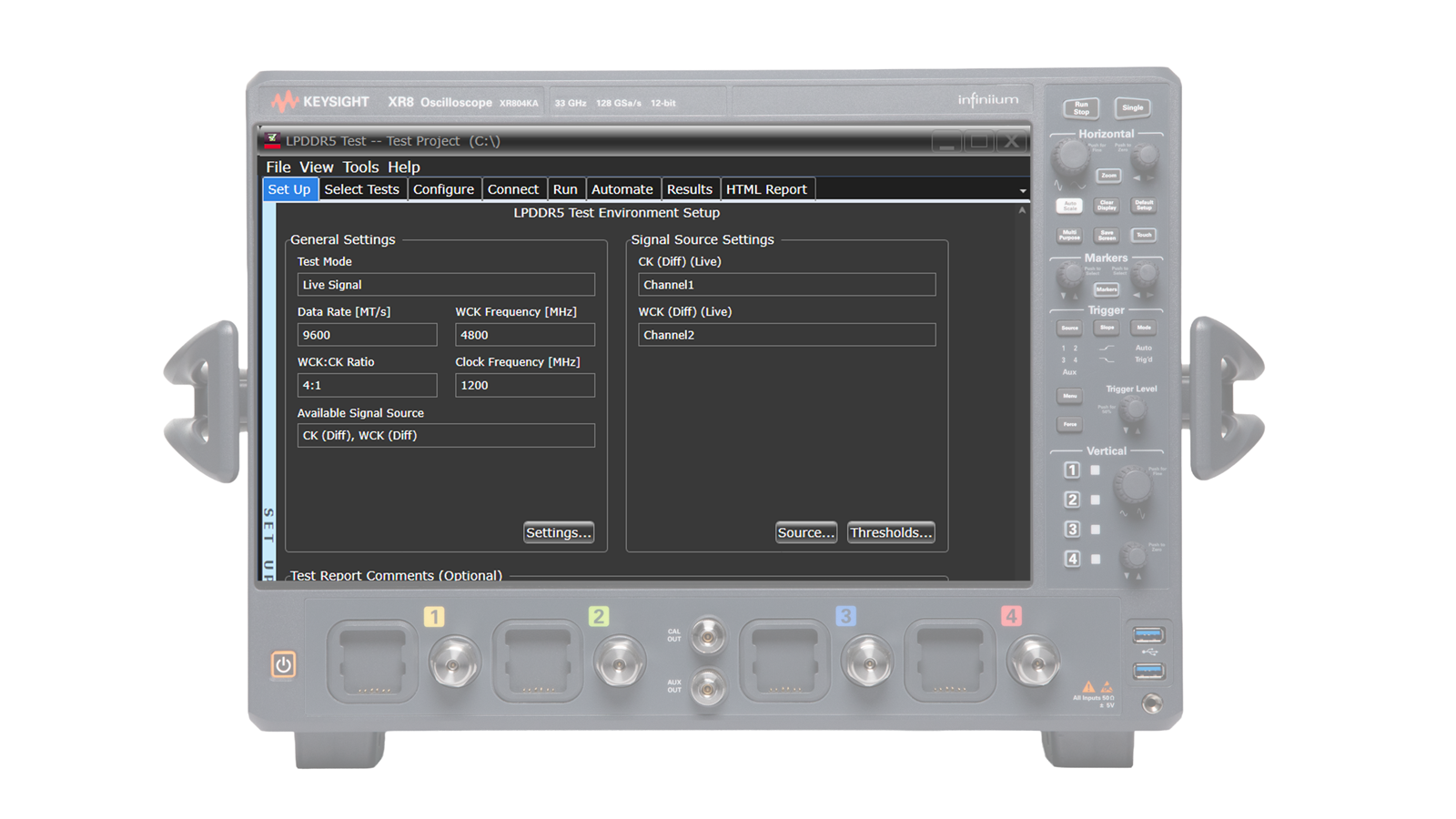Toggle Vertical channel 3 key

pos(1072,529)
